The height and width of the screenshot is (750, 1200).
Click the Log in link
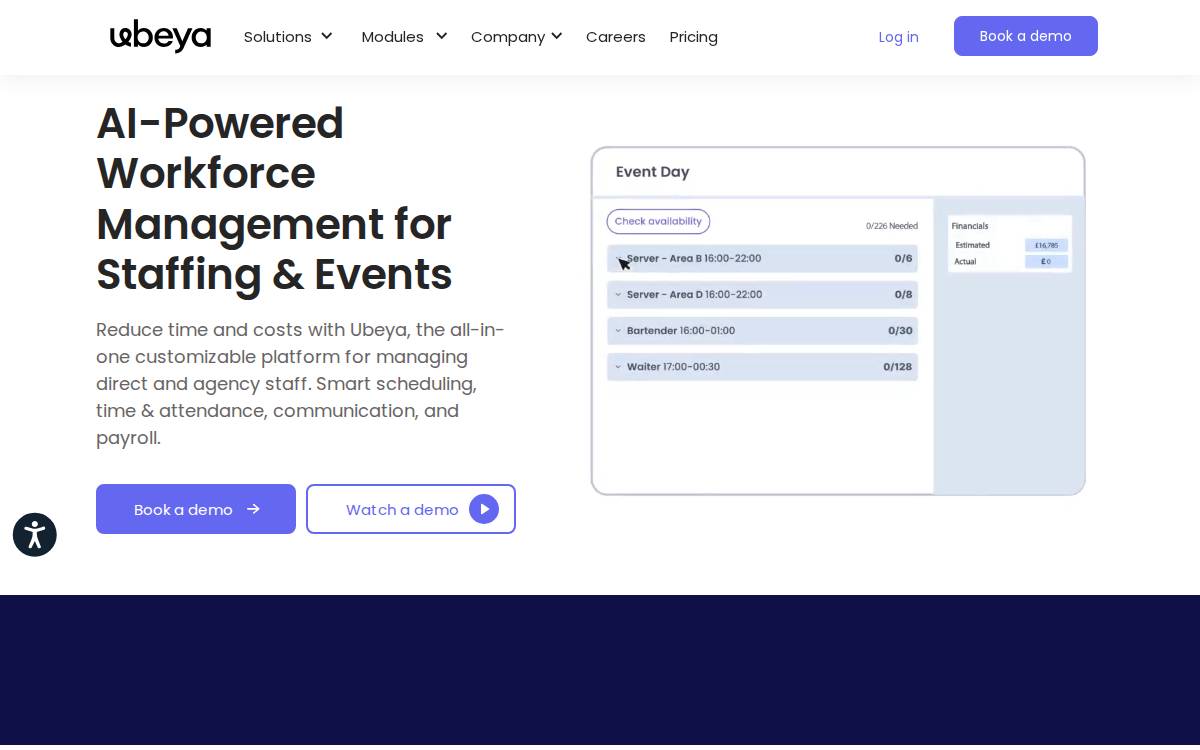tap(899, 37)
